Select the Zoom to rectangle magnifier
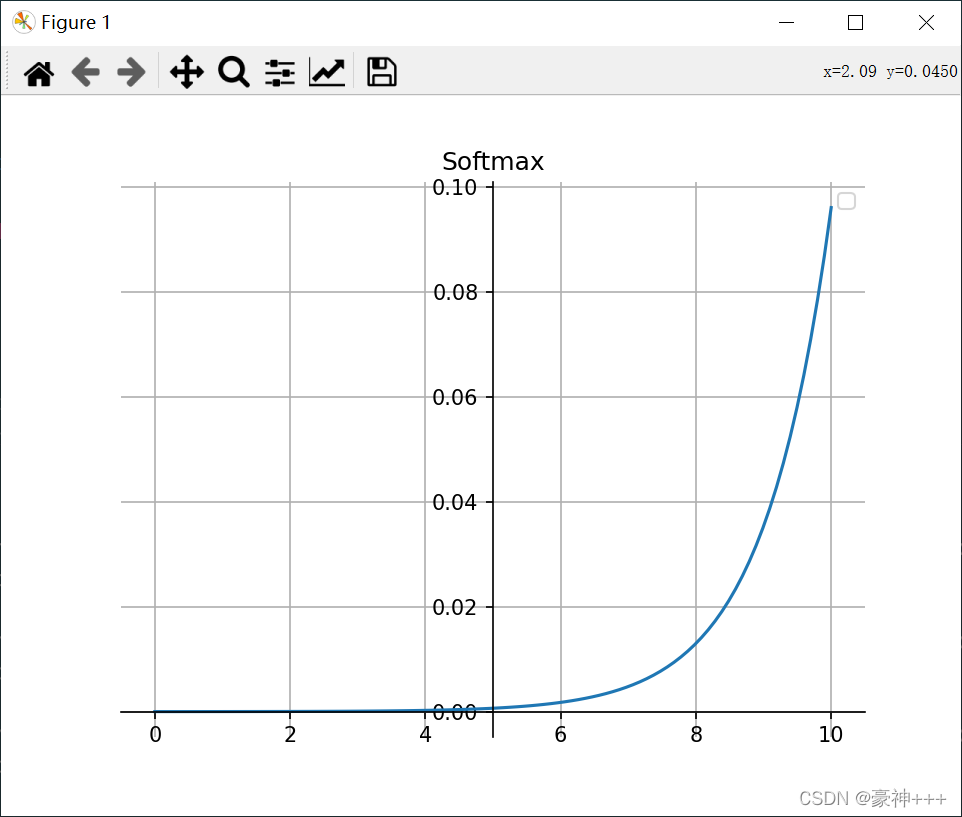The image size is (962, 817). coord(234,72)
